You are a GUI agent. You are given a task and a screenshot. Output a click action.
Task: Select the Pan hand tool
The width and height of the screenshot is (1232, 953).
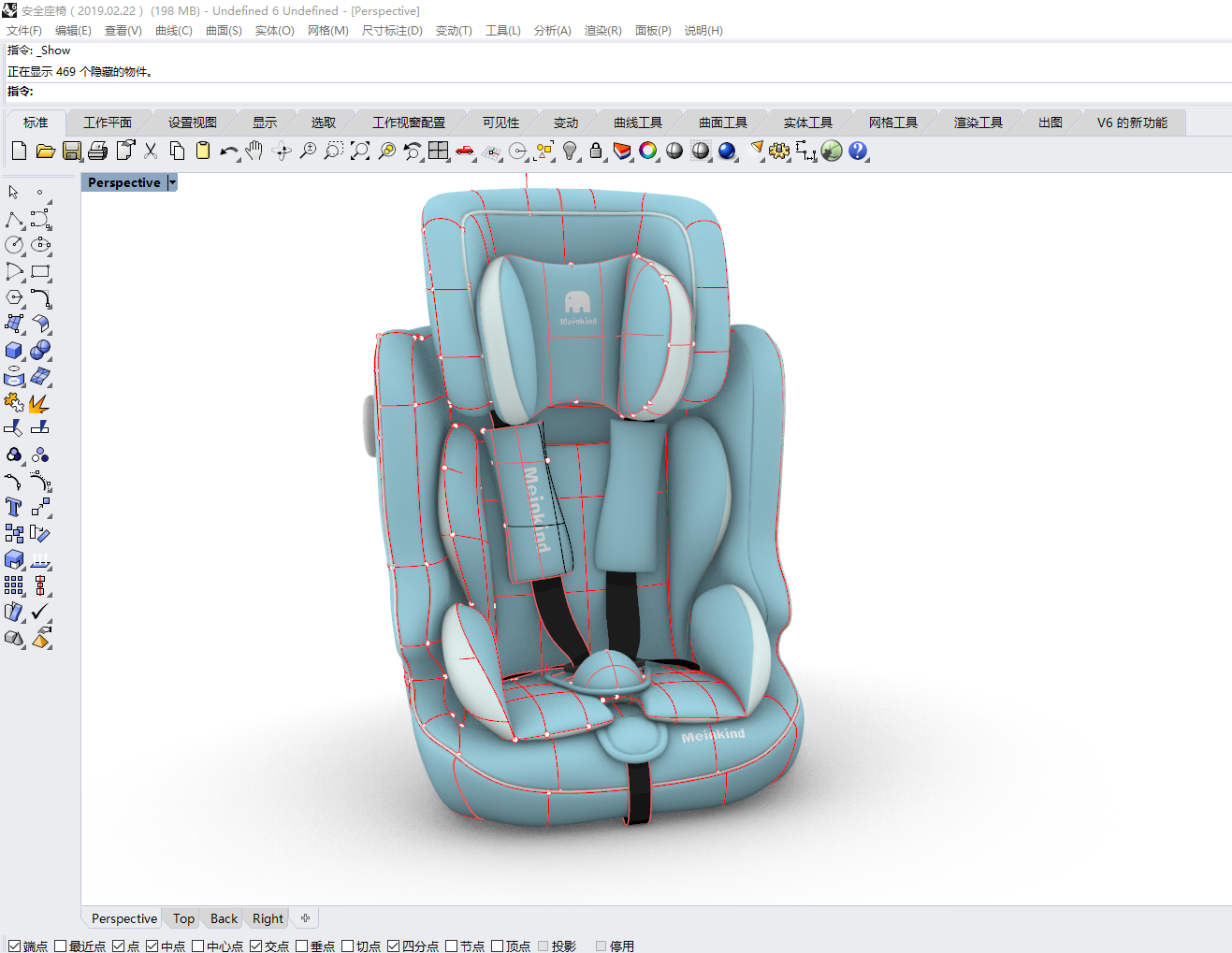coord(254,151)
